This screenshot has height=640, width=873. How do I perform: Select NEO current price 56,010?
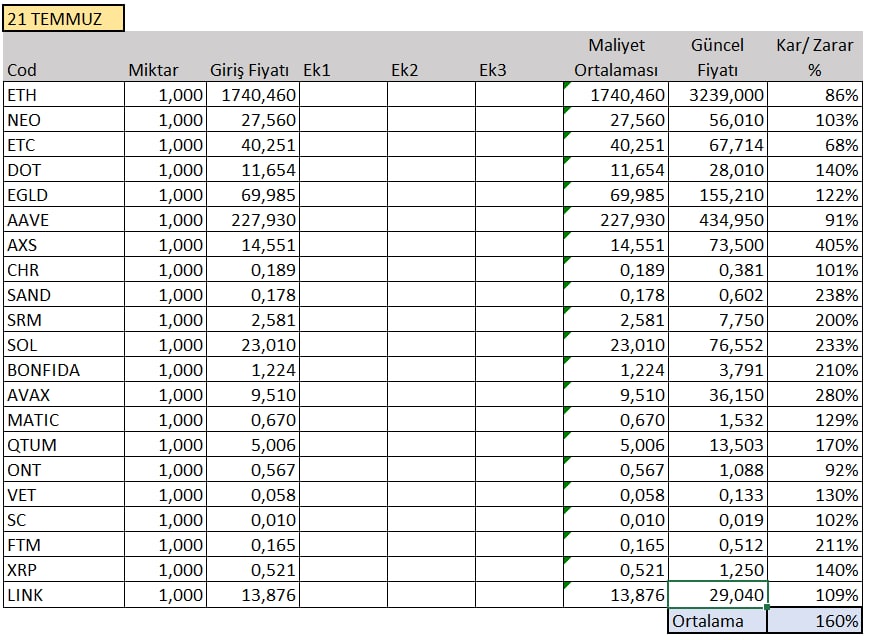tap(718, 120)
